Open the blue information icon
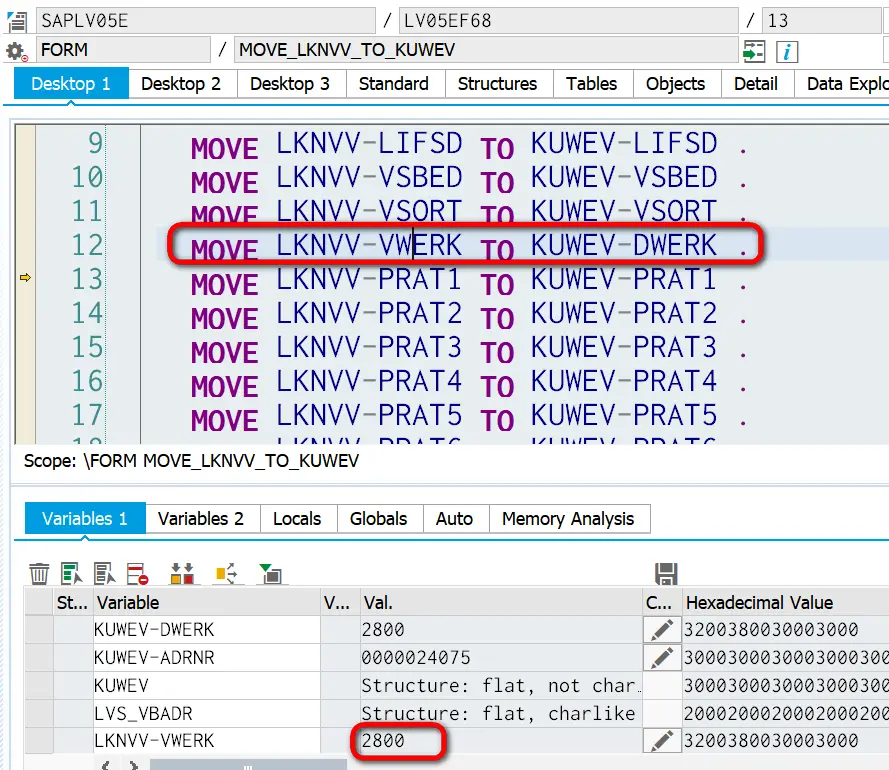The height and width of the screenshot is (770, 889). coord(787,52)
